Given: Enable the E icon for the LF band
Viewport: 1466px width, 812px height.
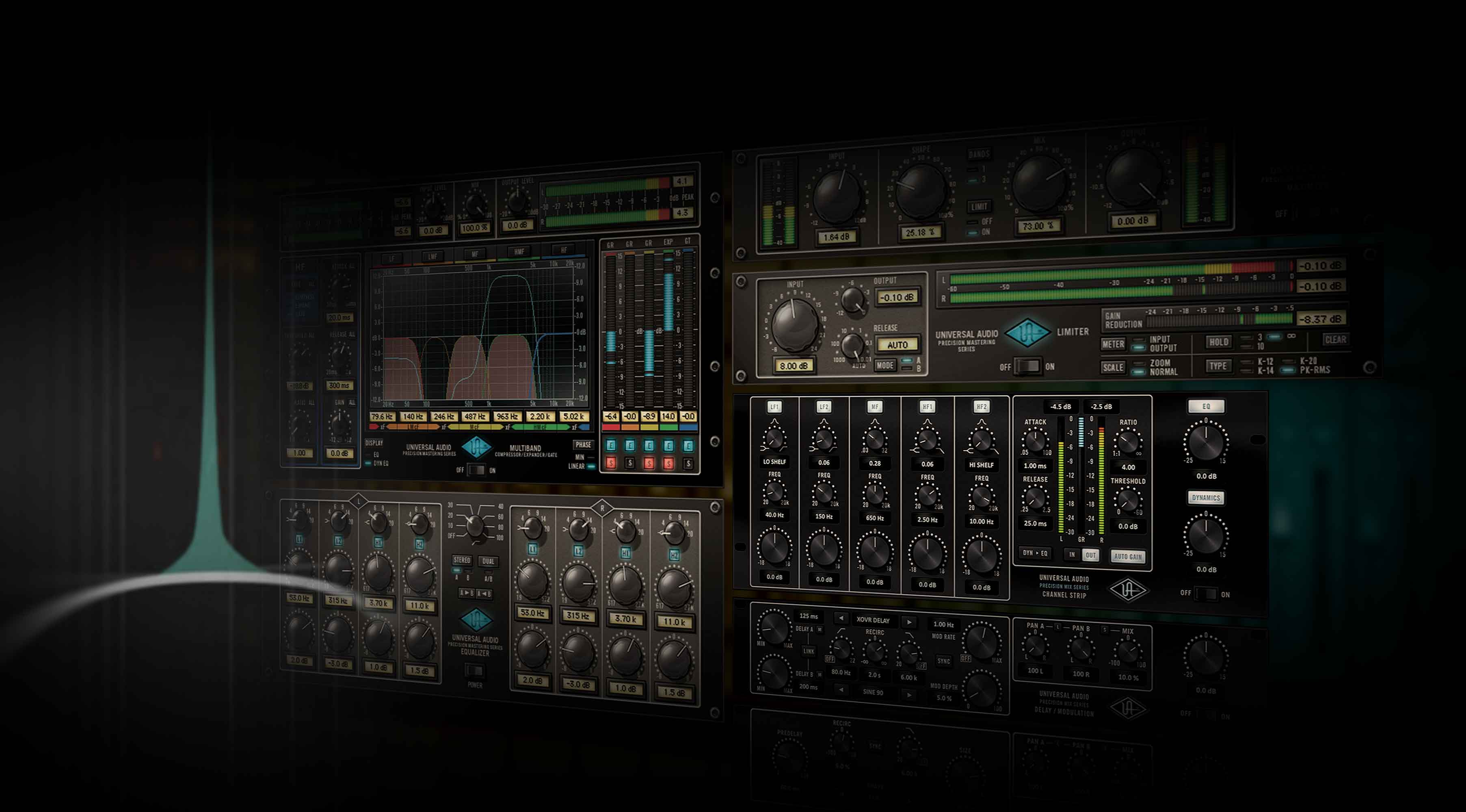Looking at the screenshot, I should tap(611, 445).
